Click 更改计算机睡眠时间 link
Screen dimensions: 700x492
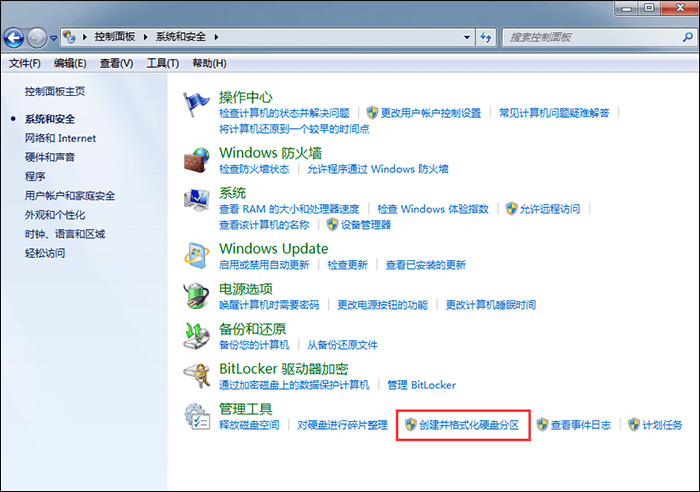click(491, 305)
